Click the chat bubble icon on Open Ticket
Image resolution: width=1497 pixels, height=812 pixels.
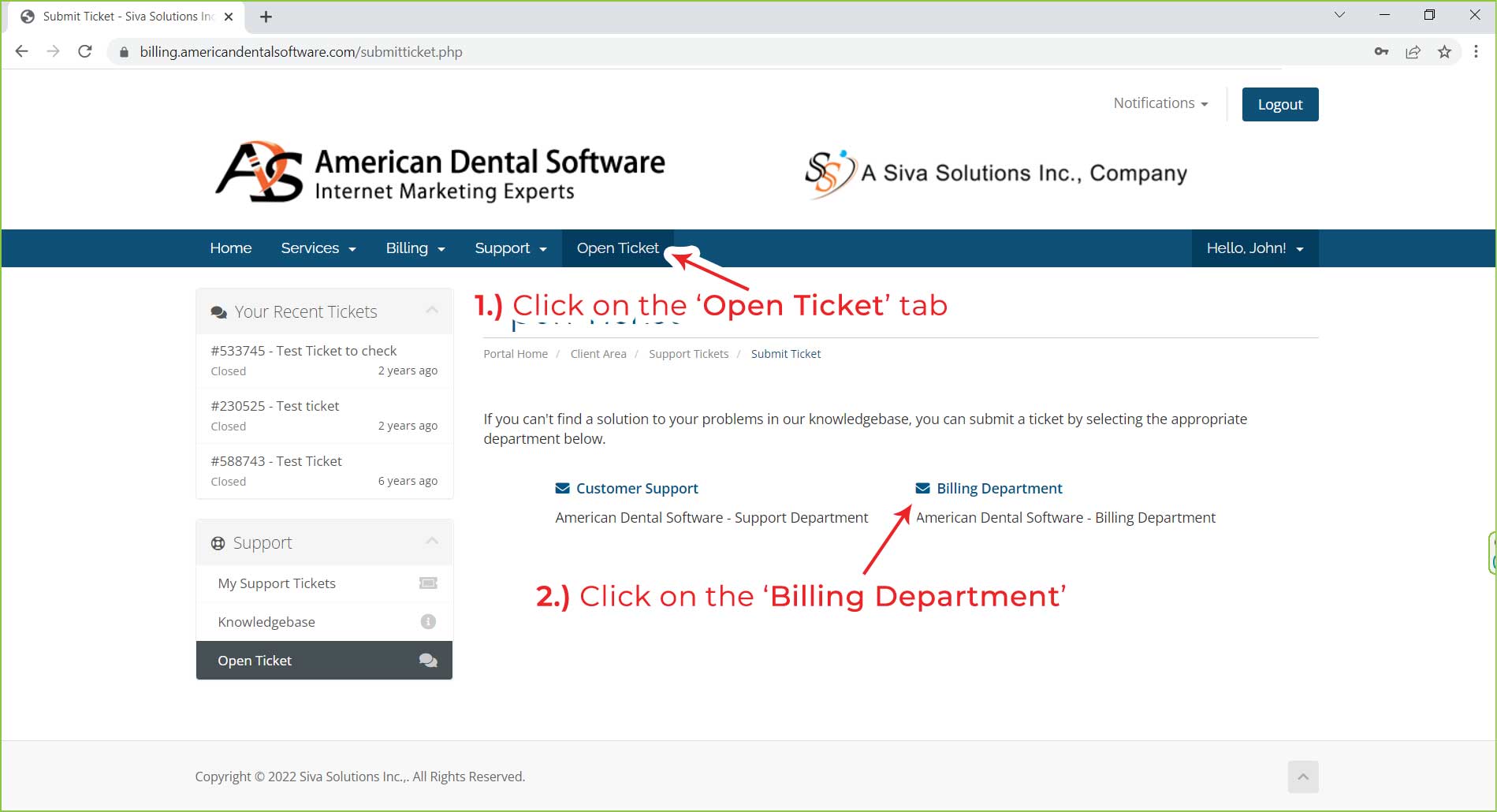[x=428, y=660]
